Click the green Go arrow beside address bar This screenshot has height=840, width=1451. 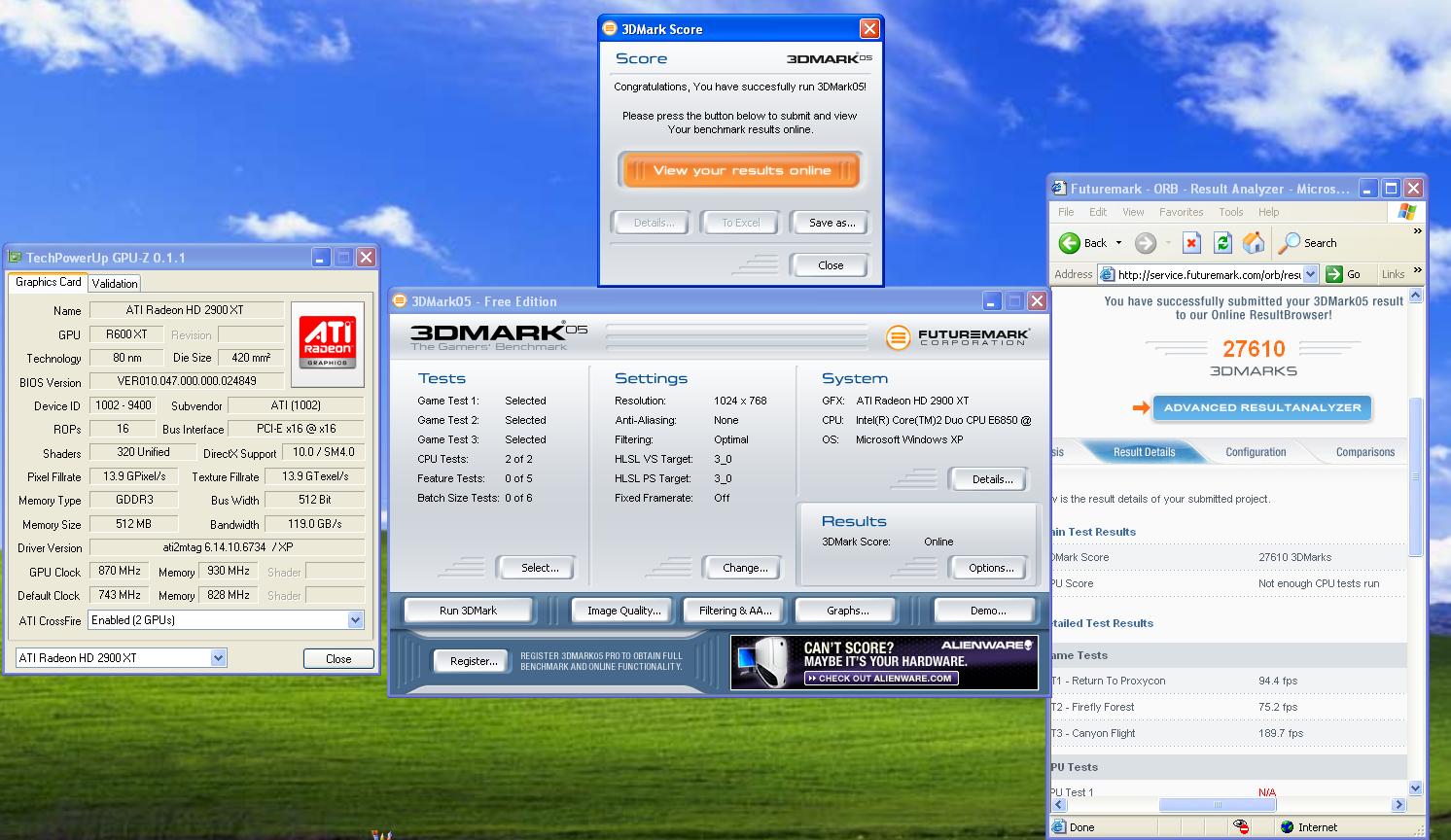click(x=1334, y=274)
